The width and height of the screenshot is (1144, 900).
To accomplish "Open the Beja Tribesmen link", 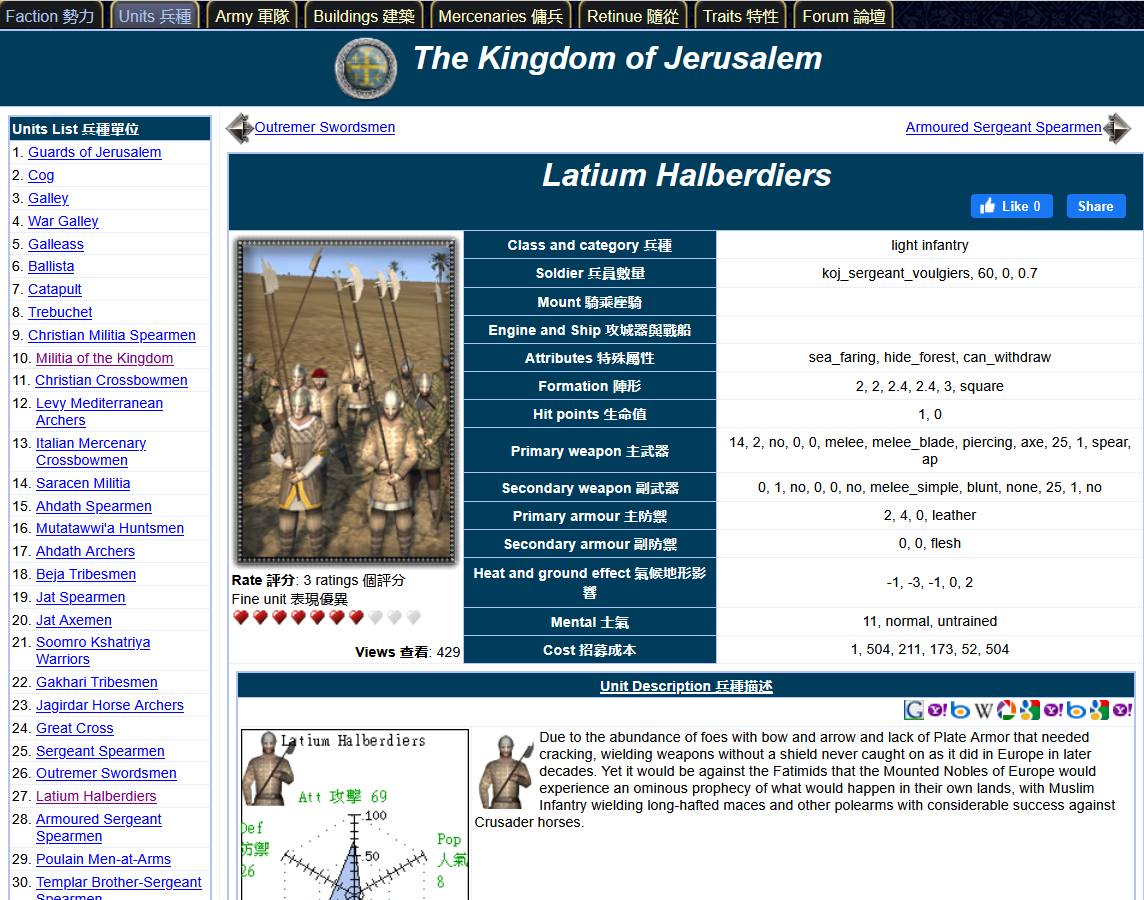I will [x=86, y=575].
